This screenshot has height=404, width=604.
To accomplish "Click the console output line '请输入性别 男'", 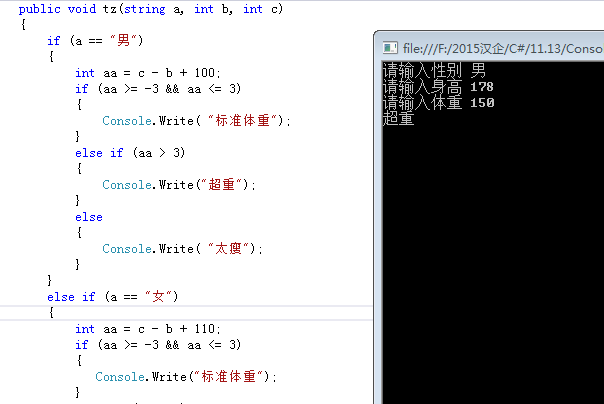I will (434, 70).
